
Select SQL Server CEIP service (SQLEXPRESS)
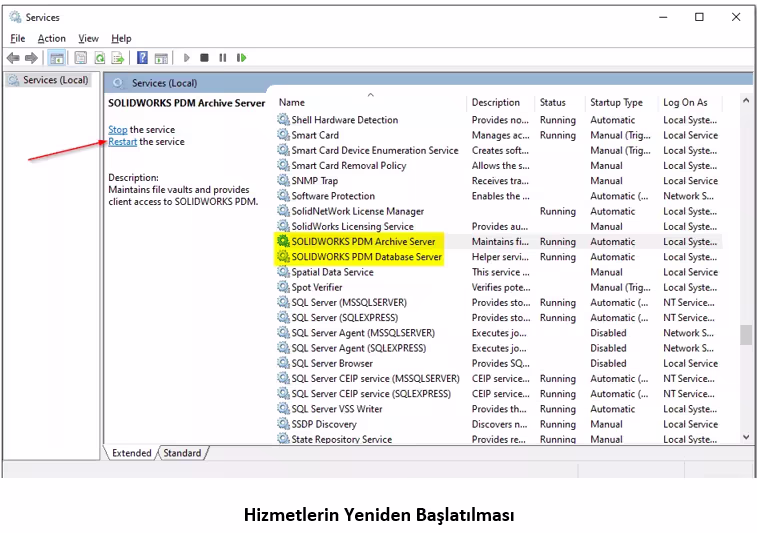(499, 393)
